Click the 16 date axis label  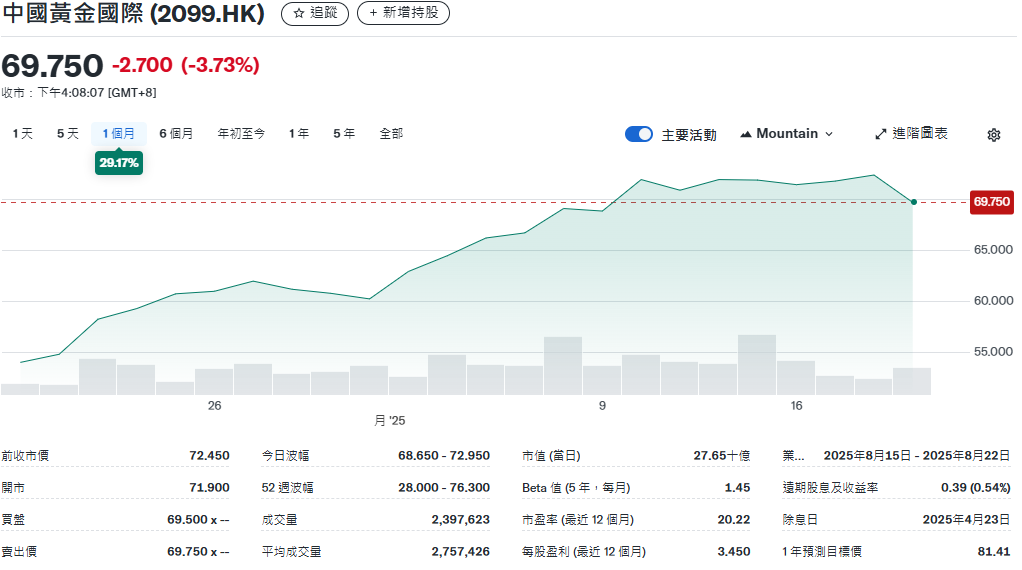796,406
